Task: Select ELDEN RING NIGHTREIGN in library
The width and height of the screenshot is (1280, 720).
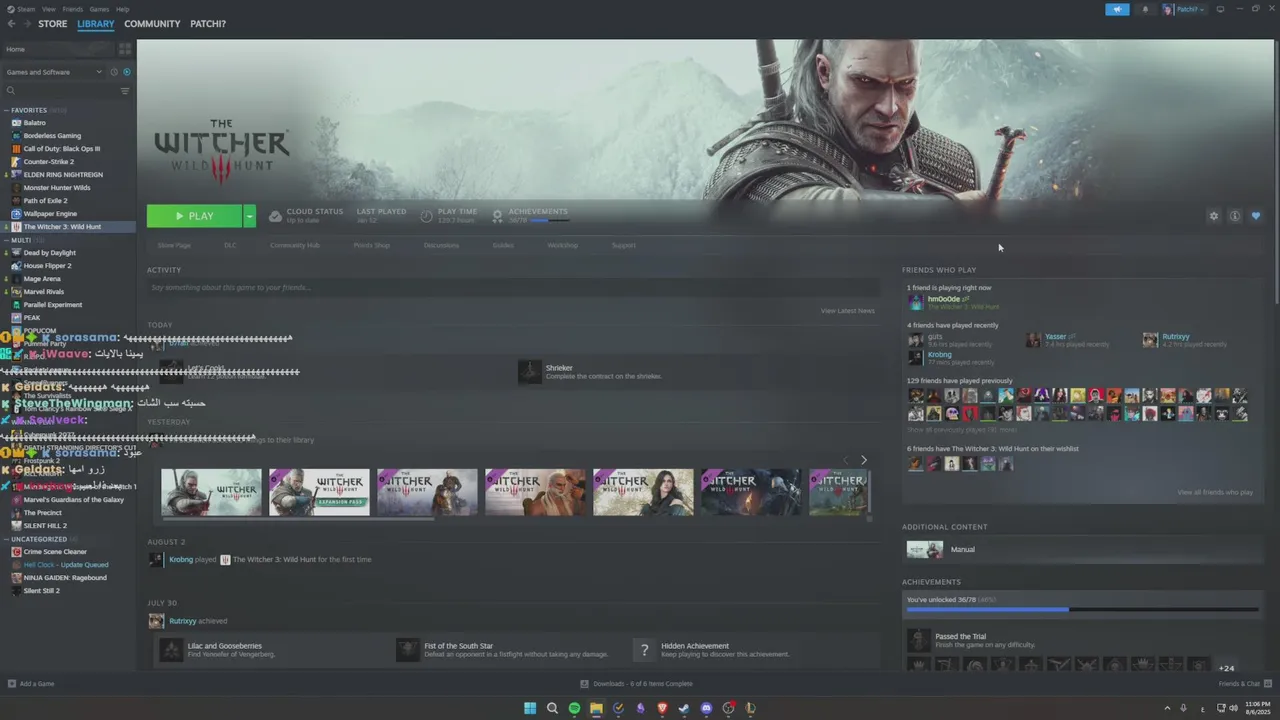Action: coord(63,175)
